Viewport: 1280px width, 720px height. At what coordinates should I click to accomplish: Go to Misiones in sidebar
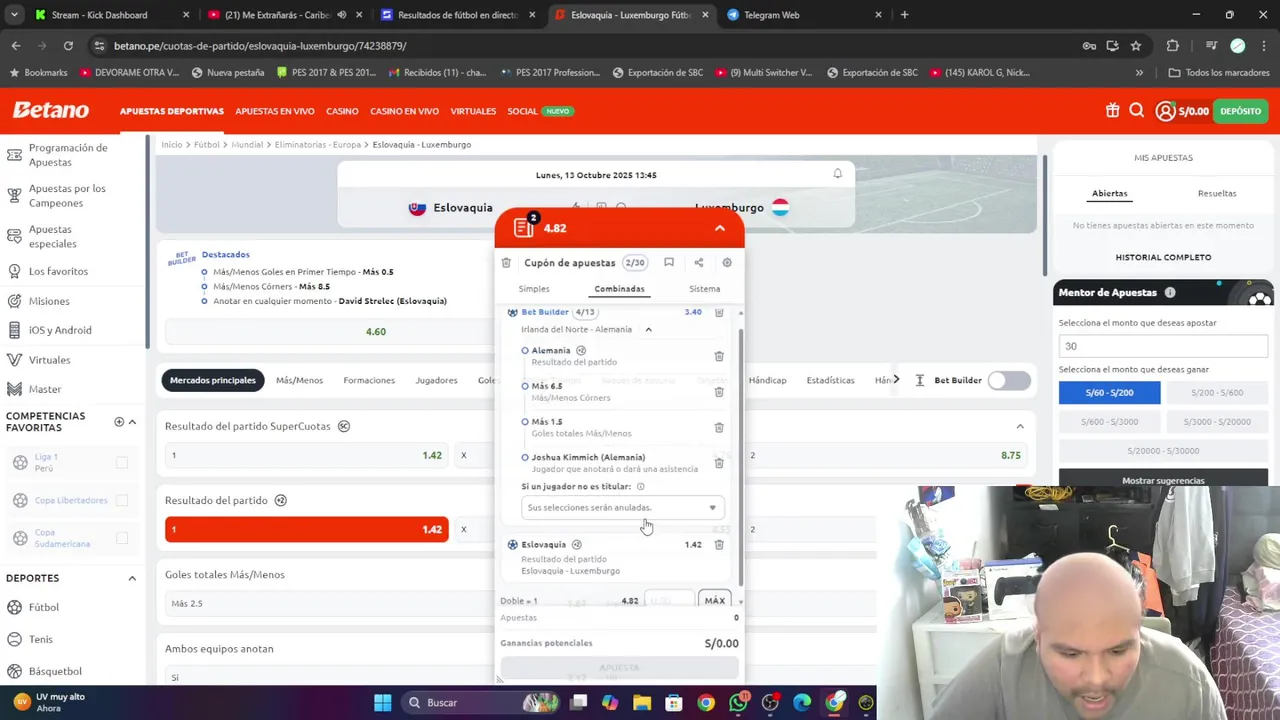pos(49,301)
